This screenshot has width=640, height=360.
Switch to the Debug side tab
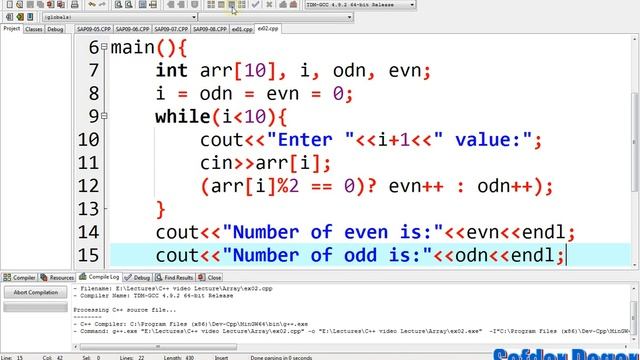tap(55, 29)
